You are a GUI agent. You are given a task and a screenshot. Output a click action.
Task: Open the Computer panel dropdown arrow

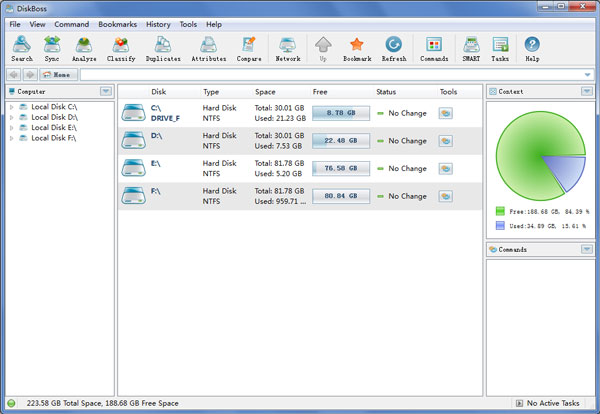pyautogui.click(x=106, y=91)
